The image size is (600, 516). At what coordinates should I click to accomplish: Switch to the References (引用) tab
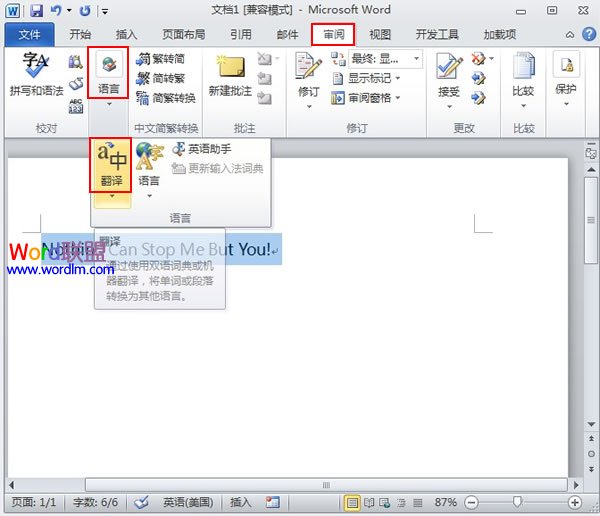click(x=241, y=35)
